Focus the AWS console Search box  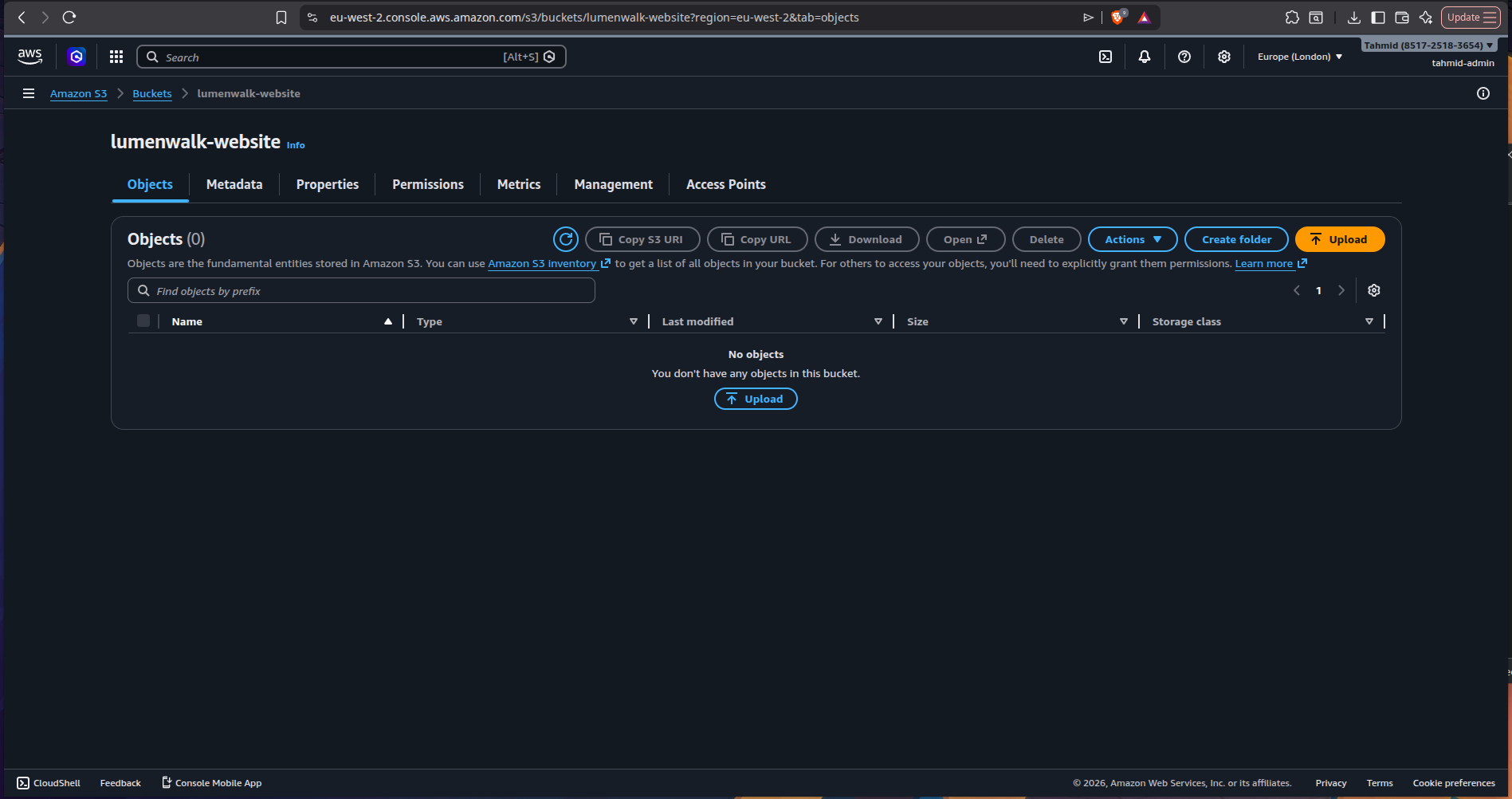[351, 57]
